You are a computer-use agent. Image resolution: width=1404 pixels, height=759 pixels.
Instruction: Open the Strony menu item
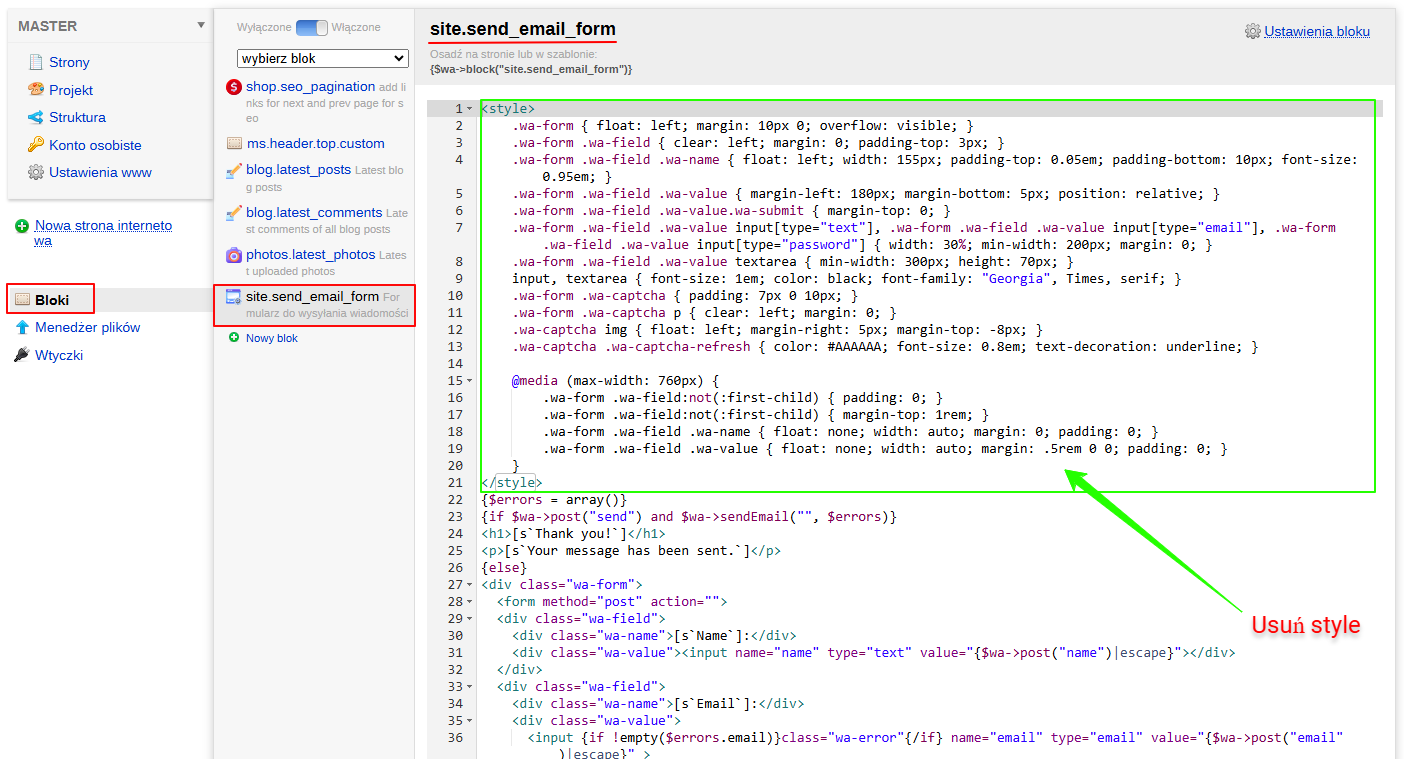click(69, 62)
